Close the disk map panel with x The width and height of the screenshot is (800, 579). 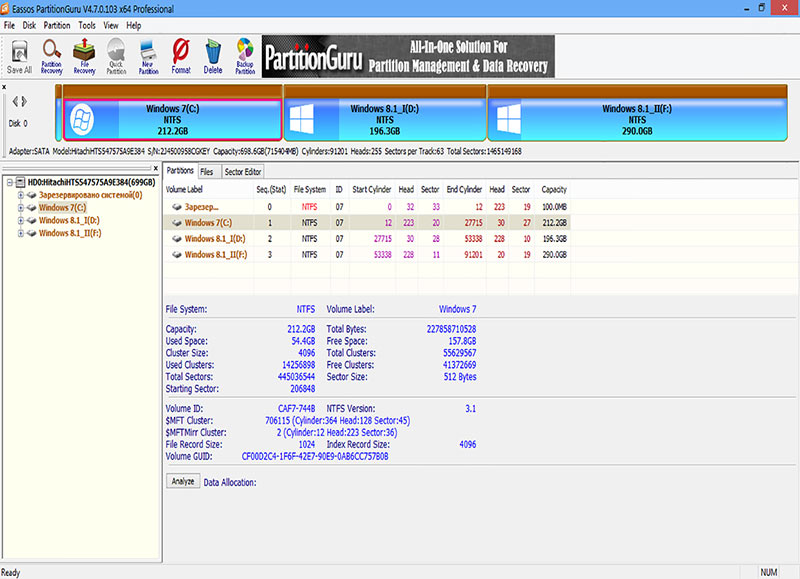pos(4,87)
